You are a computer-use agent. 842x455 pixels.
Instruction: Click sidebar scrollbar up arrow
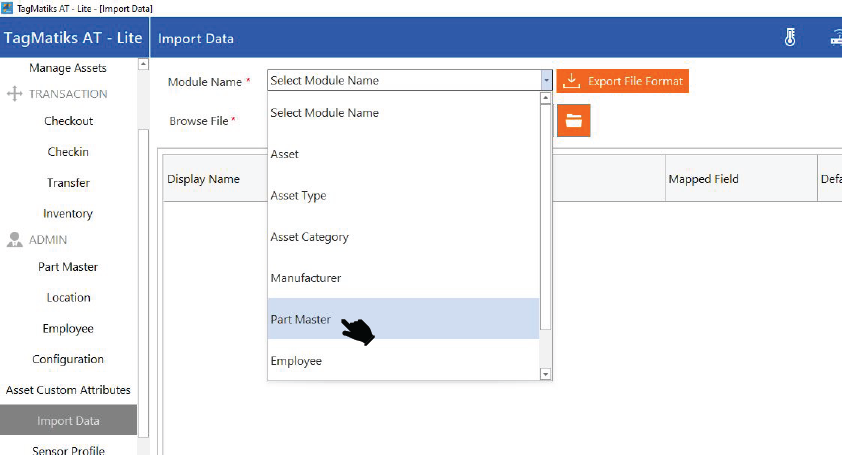click(143, 65)
